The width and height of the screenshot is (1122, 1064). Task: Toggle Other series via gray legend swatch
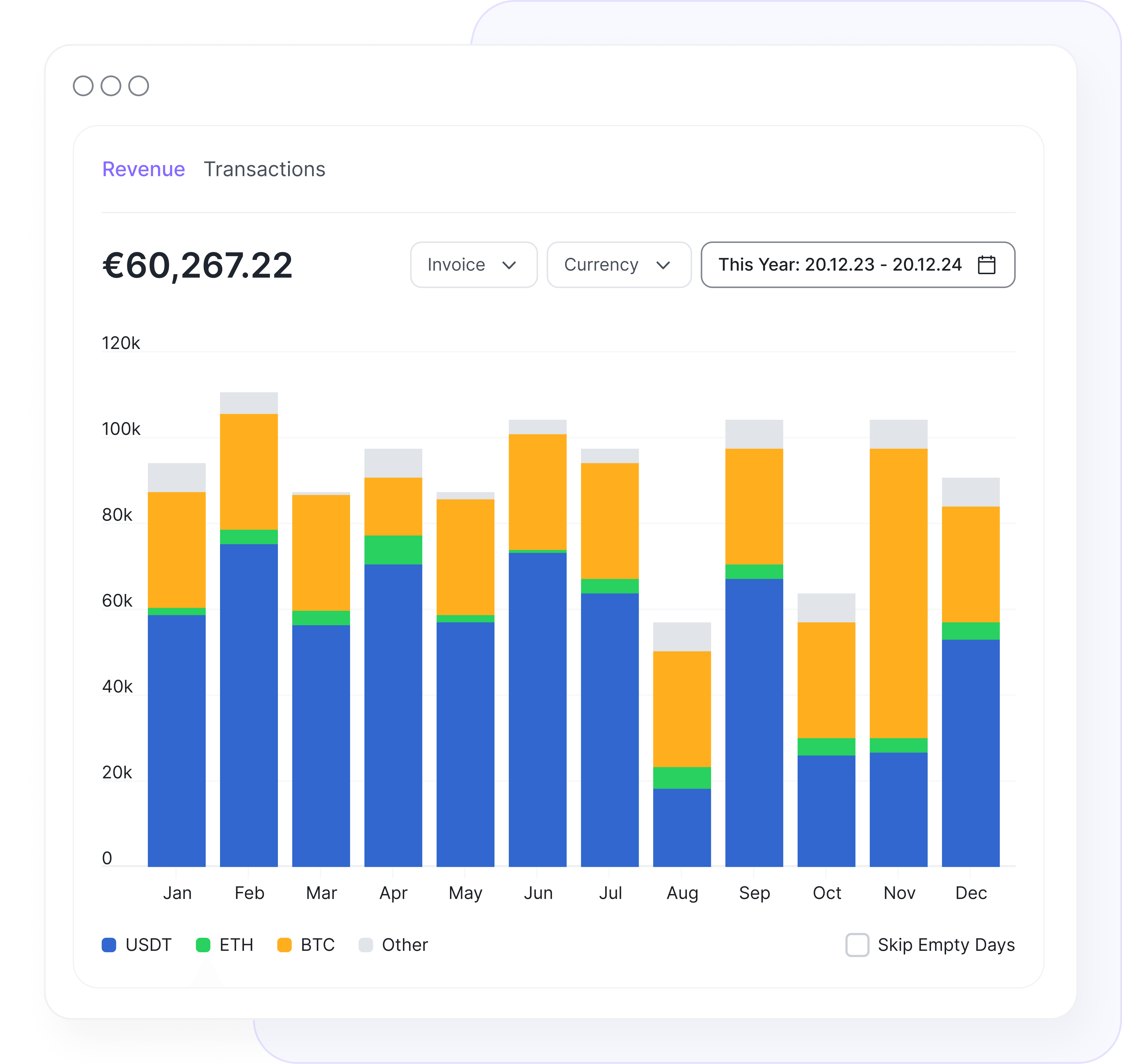click(x=366, y=945)
